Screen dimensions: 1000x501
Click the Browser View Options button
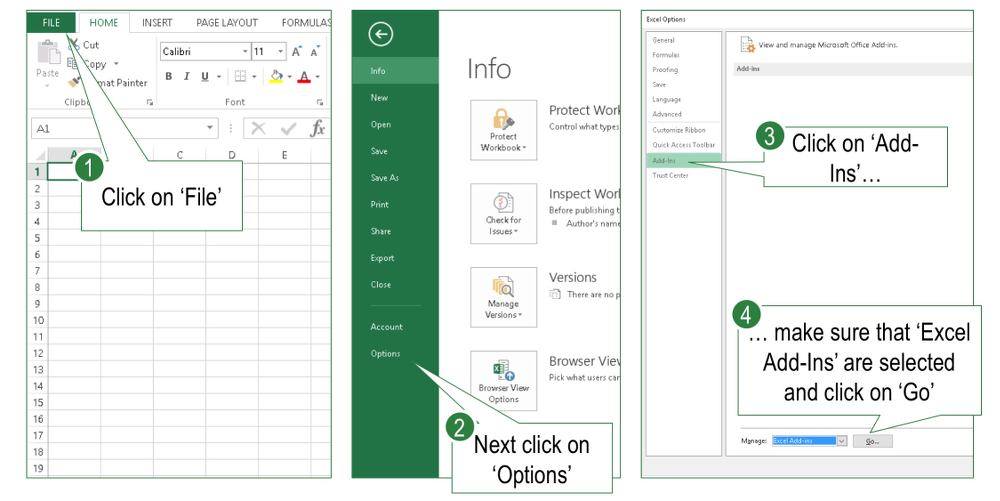[x=504, y=381]
